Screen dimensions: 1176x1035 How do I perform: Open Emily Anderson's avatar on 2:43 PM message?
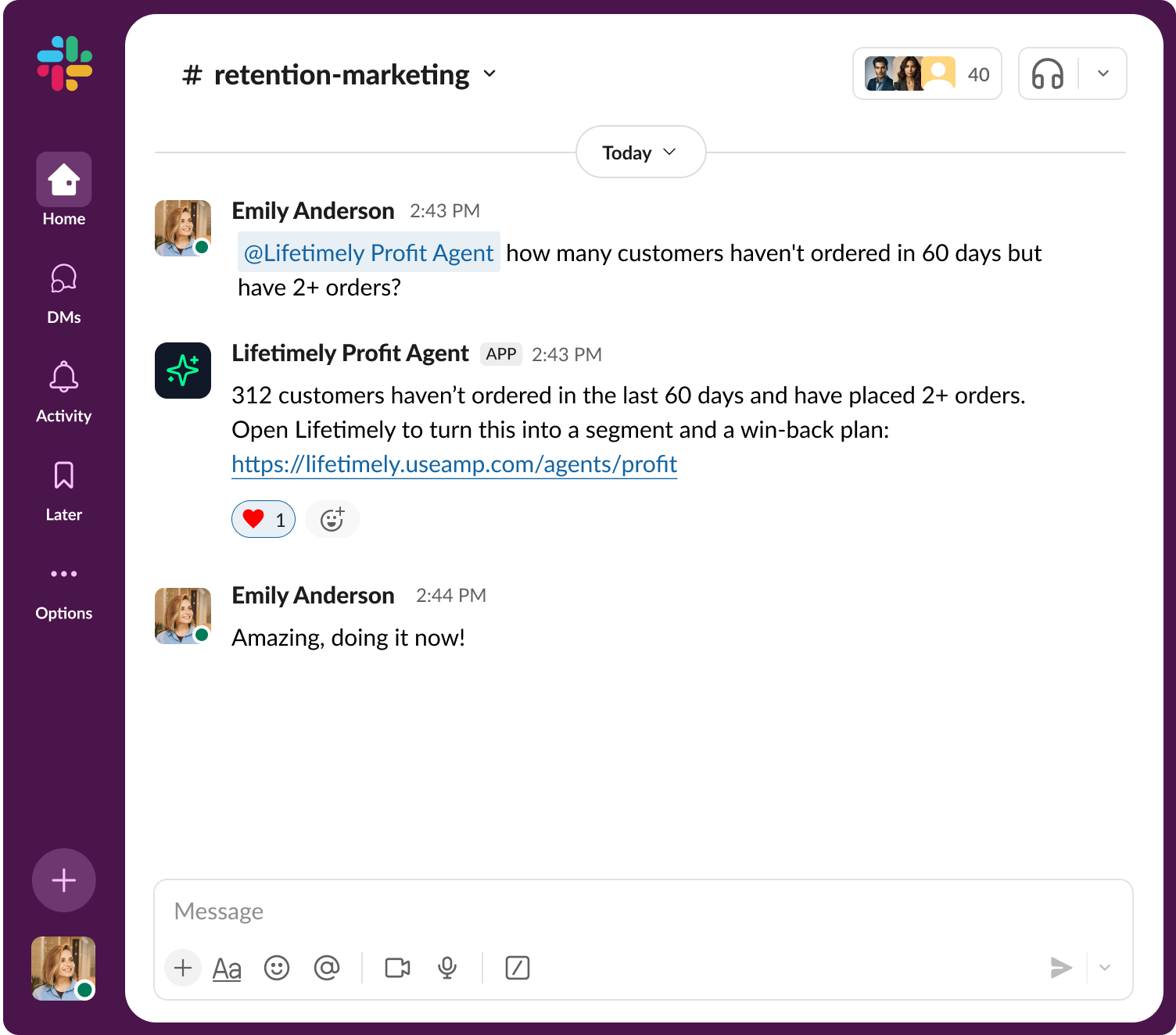(x=183, y=228)
